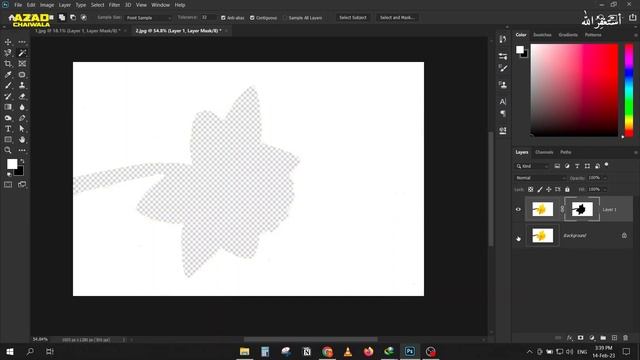Viewport: 640px width, 360px height.
Task: Hide Layer 1 using eye icon
Action: click(518, 209)
